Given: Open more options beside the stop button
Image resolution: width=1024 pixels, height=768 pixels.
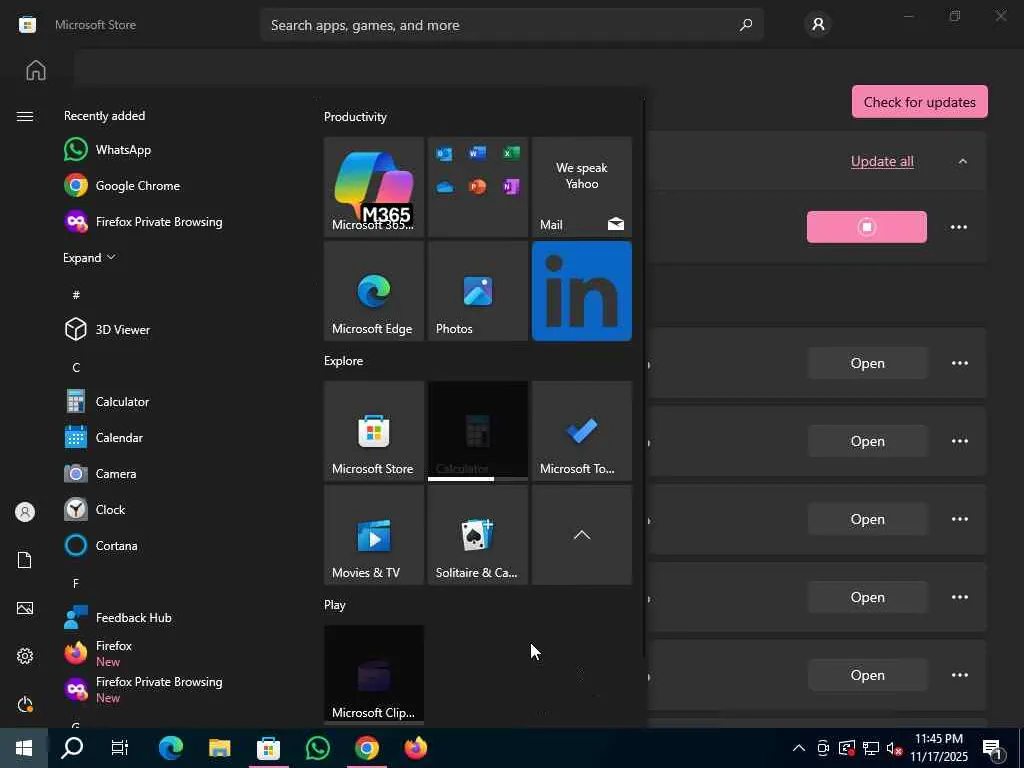Looking at the screenshot, I should click(959, 227).
